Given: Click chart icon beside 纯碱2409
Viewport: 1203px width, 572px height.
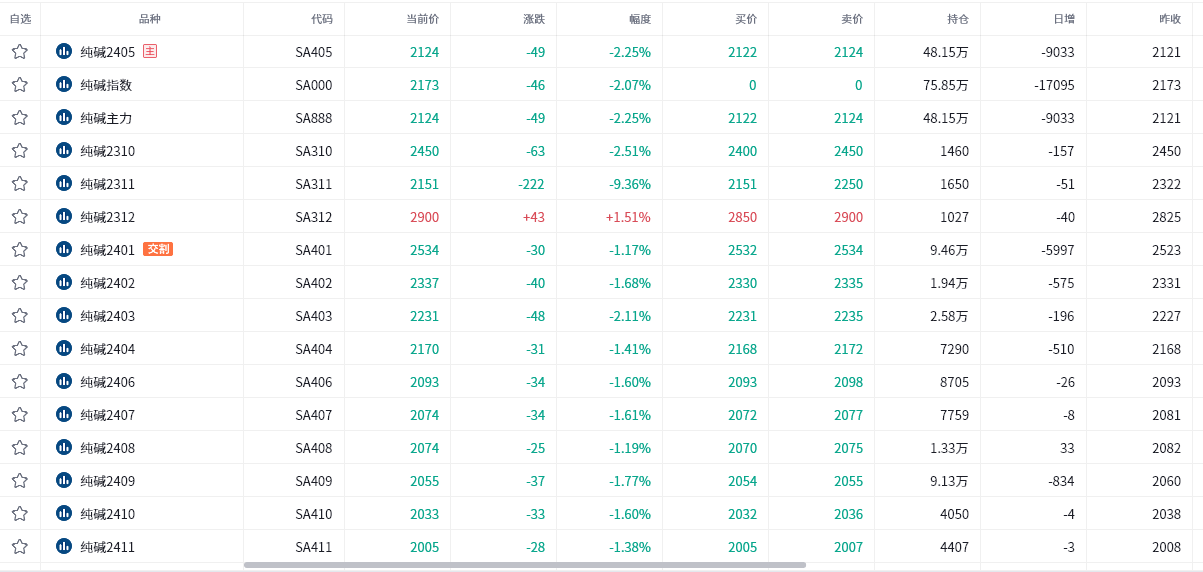Looking at the screenshot, I should coord(64,481).
